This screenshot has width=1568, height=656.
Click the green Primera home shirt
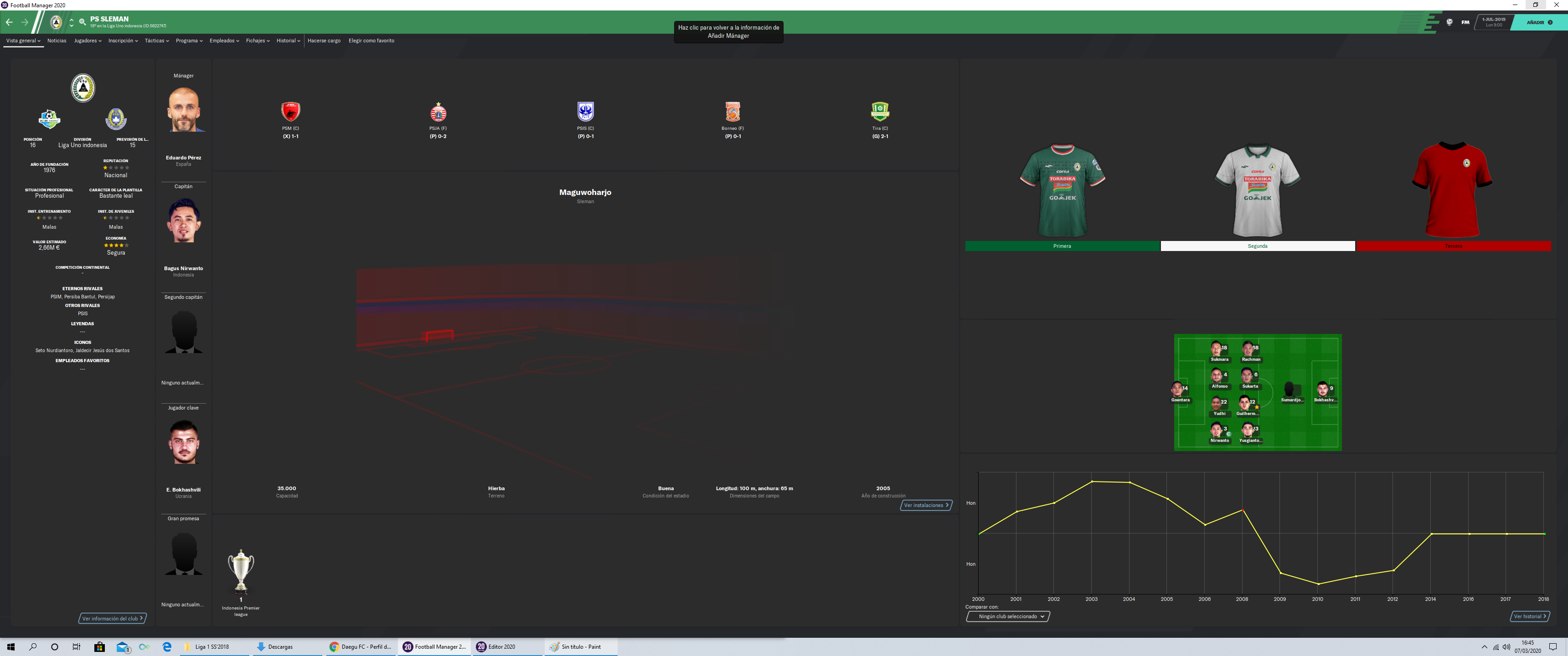click(x=1062, y=190)
